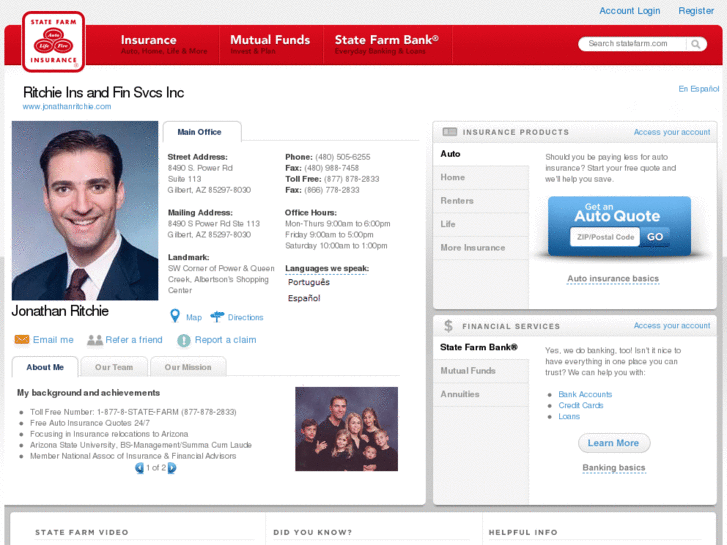The image size is (727, 545).
Task: Click the Directions text link
Action: pyautogui.click(x=245, y=317)
